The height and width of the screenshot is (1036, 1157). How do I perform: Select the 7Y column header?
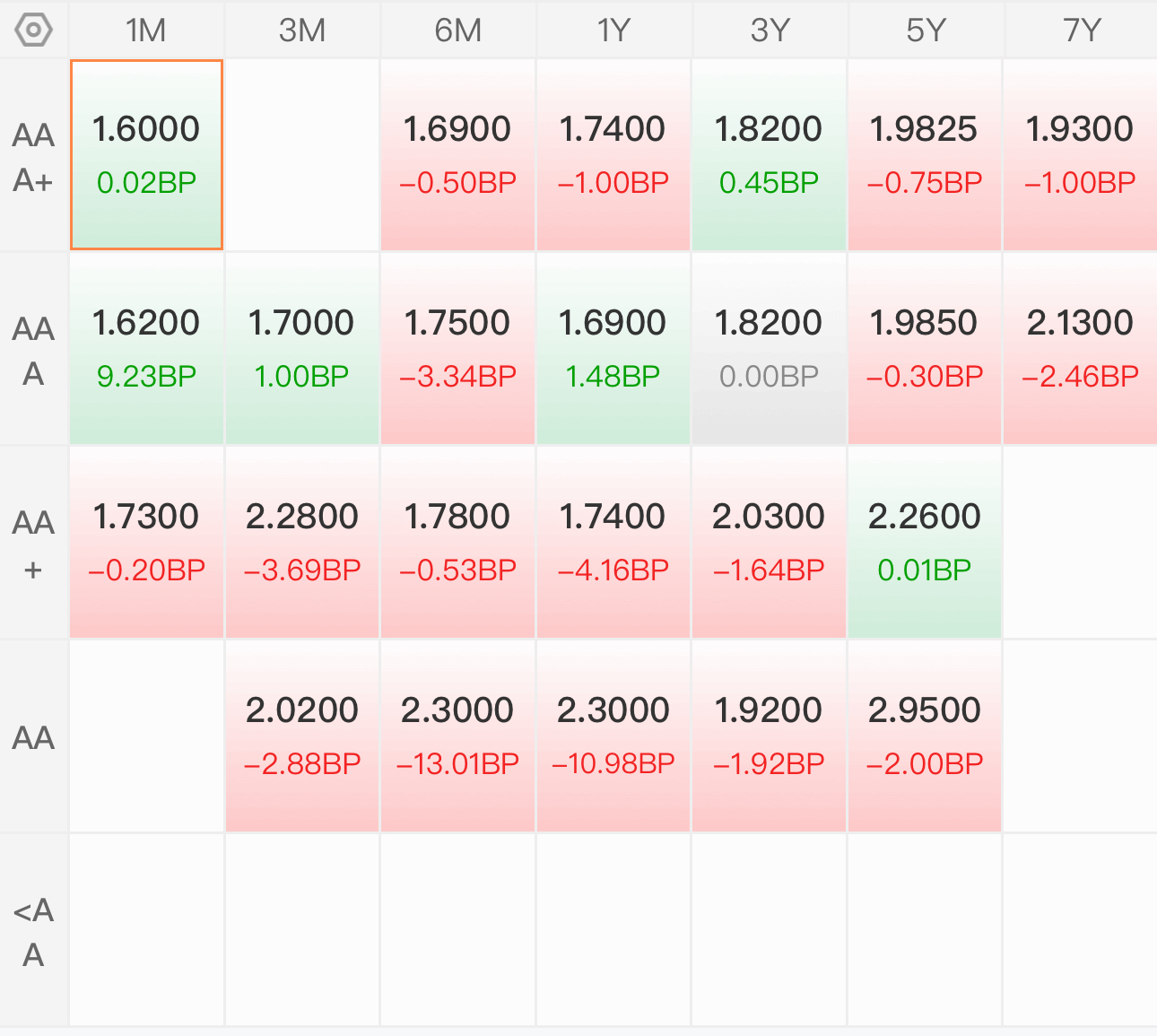tap(1081, 30)
